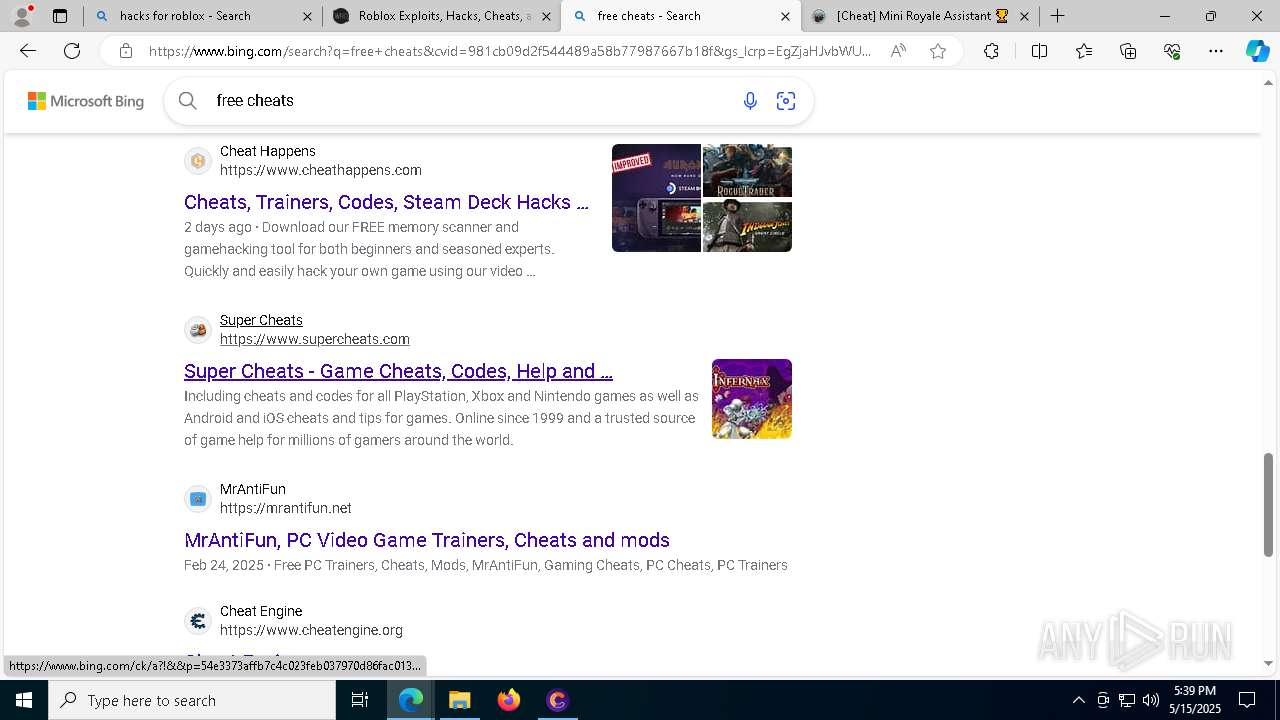Refresh the current page
The width and height of the screenshot is (1280, 720).
pos(72,51)
